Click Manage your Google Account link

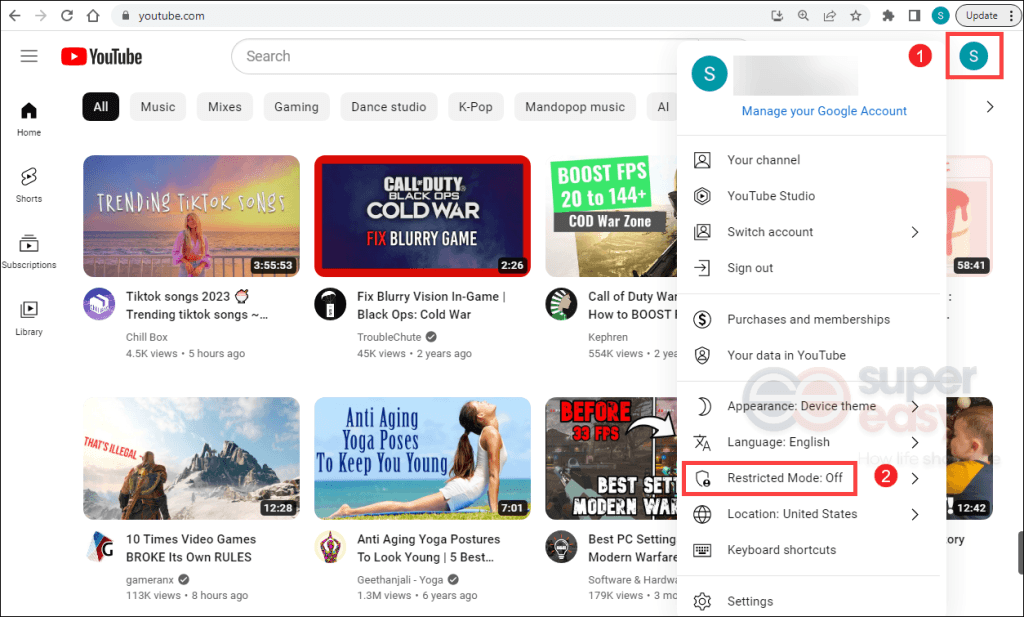[824, 111]
